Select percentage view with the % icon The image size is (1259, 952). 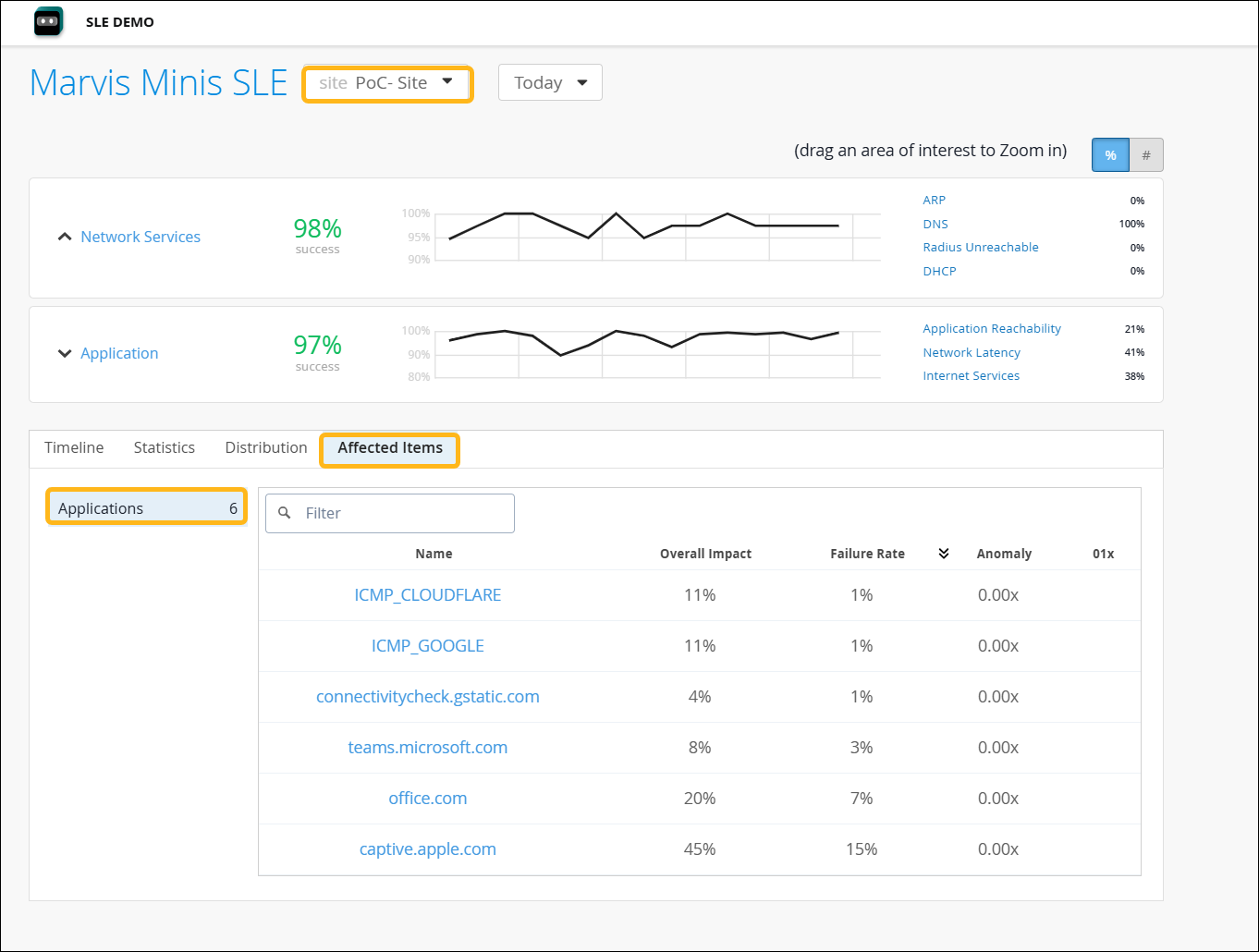tap(1110, 154)
